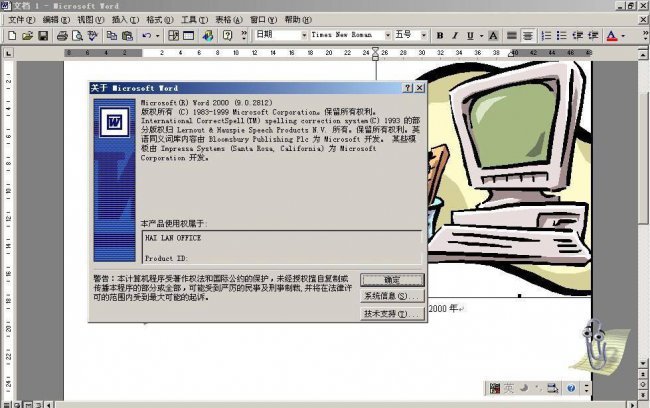The image size is (650, 408).
Task: Open Print Preview from toolbar
Action: tap(78, 36)
